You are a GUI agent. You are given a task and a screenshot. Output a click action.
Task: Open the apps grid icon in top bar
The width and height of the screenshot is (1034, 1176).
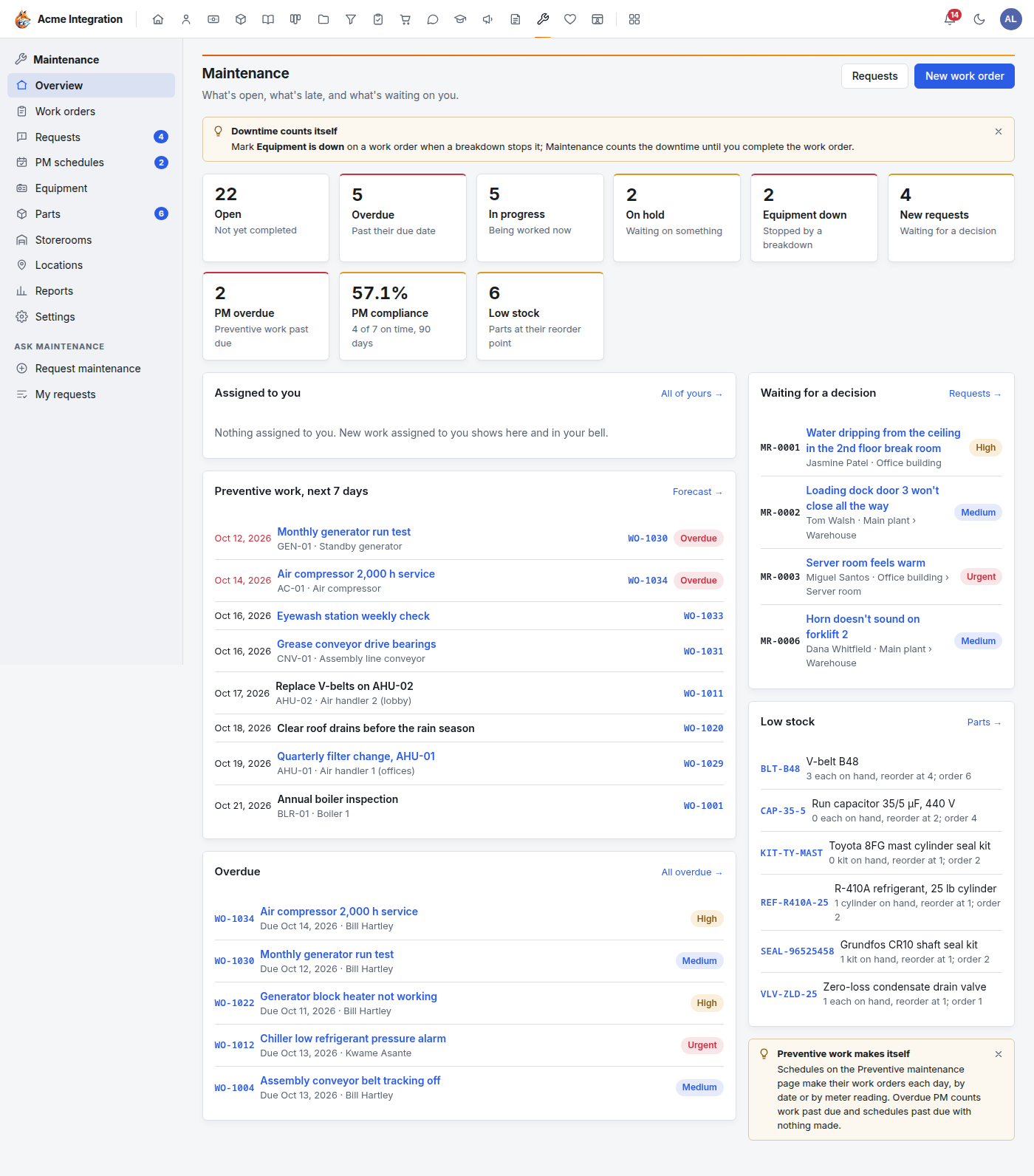pyautogui.click(x=634, y=19)
